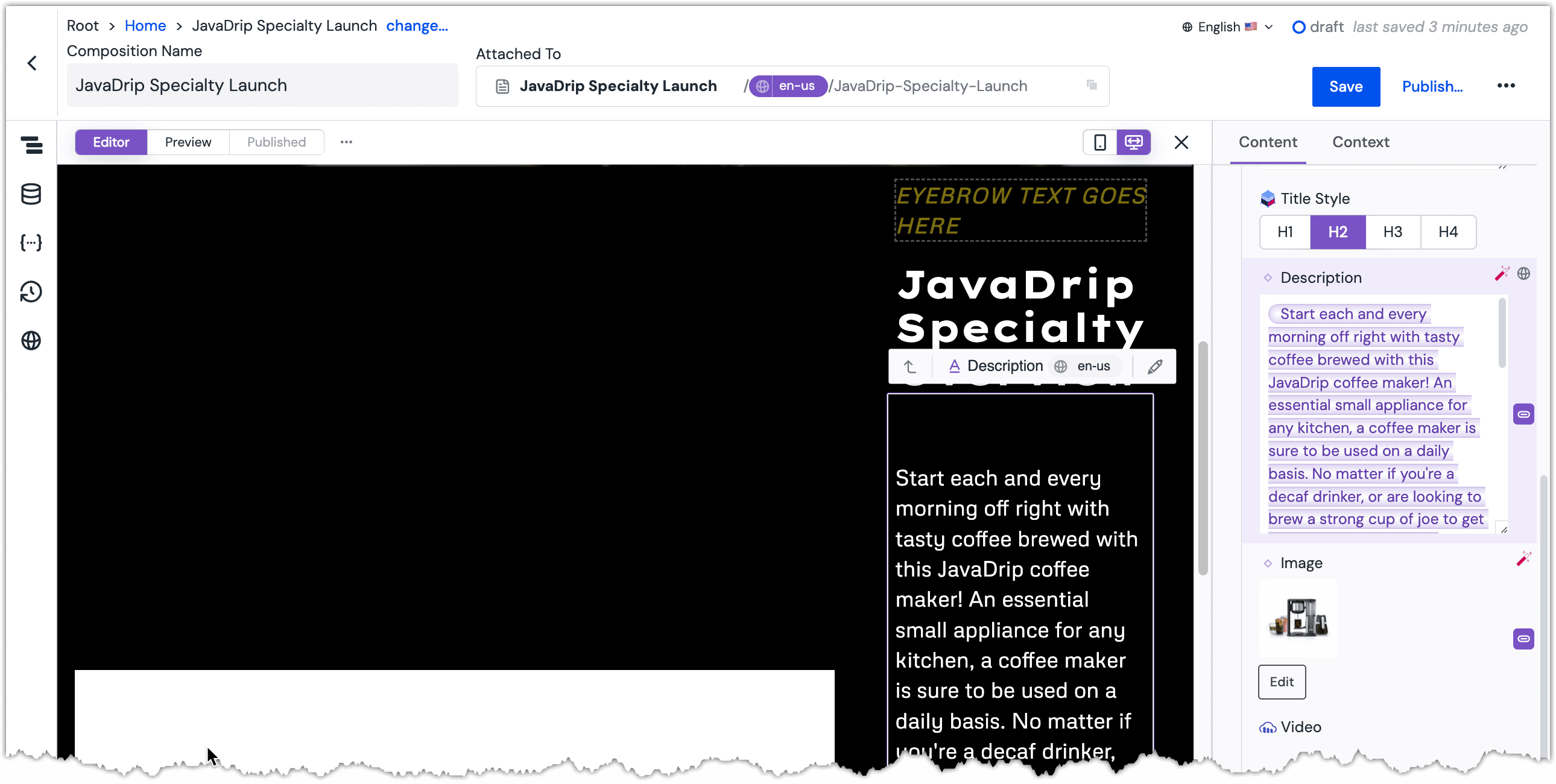Switch to the Preview mode
The image size is (1556, 784).
click(188, 141)
